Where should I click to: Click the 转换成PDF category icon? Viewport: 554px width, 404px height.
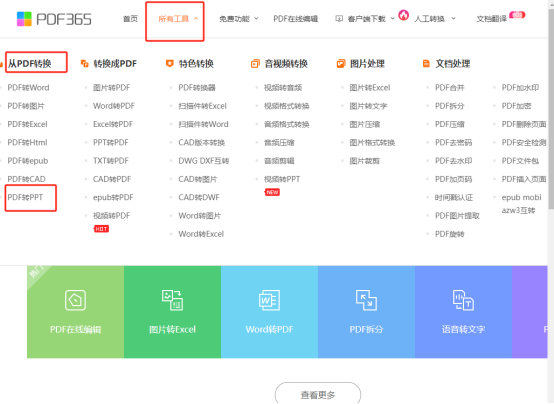point(84,64)
